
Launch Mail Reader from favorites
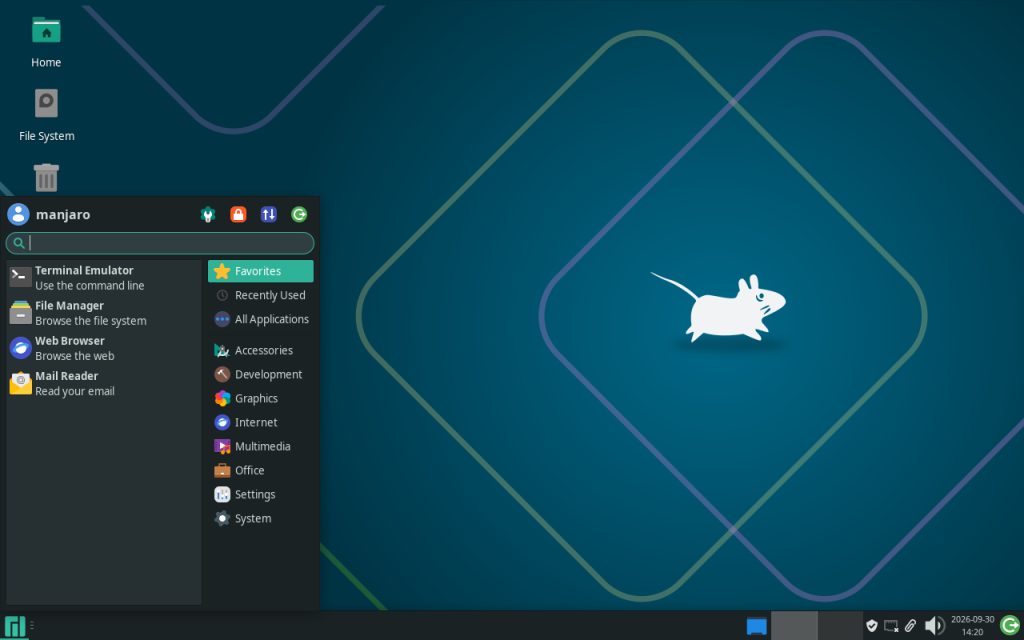tap(104, 383)
